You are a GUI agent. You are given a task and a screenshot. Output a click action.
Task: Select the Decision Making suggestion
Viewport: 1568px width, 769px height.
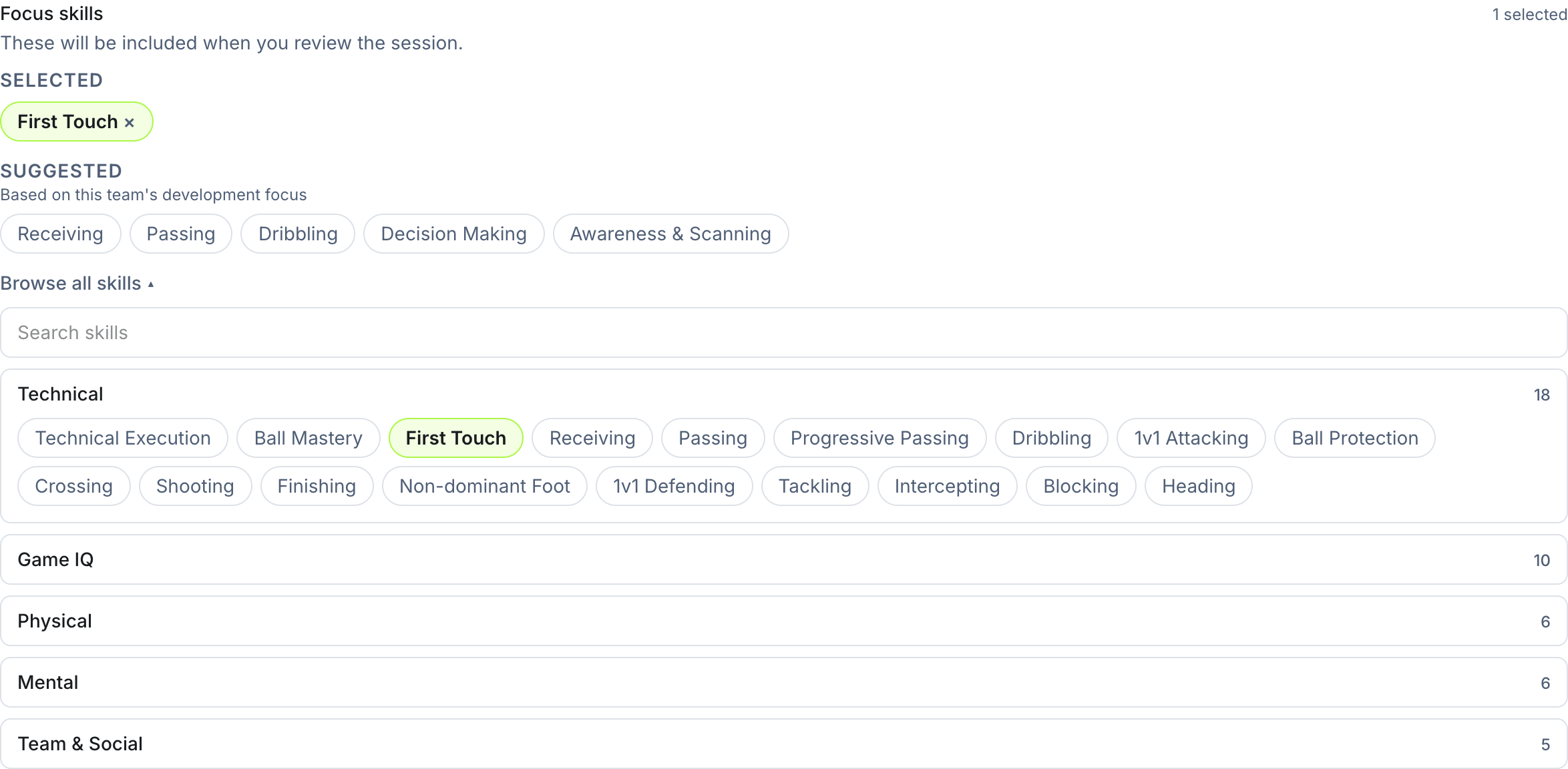454,234
